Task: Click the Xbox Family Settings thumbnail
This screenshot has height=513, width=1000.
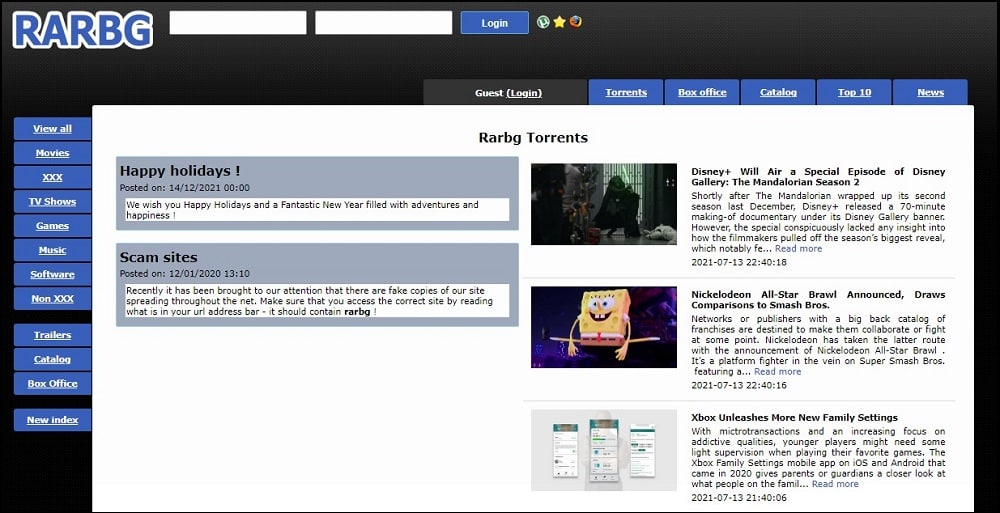Action: click(604, 450)
